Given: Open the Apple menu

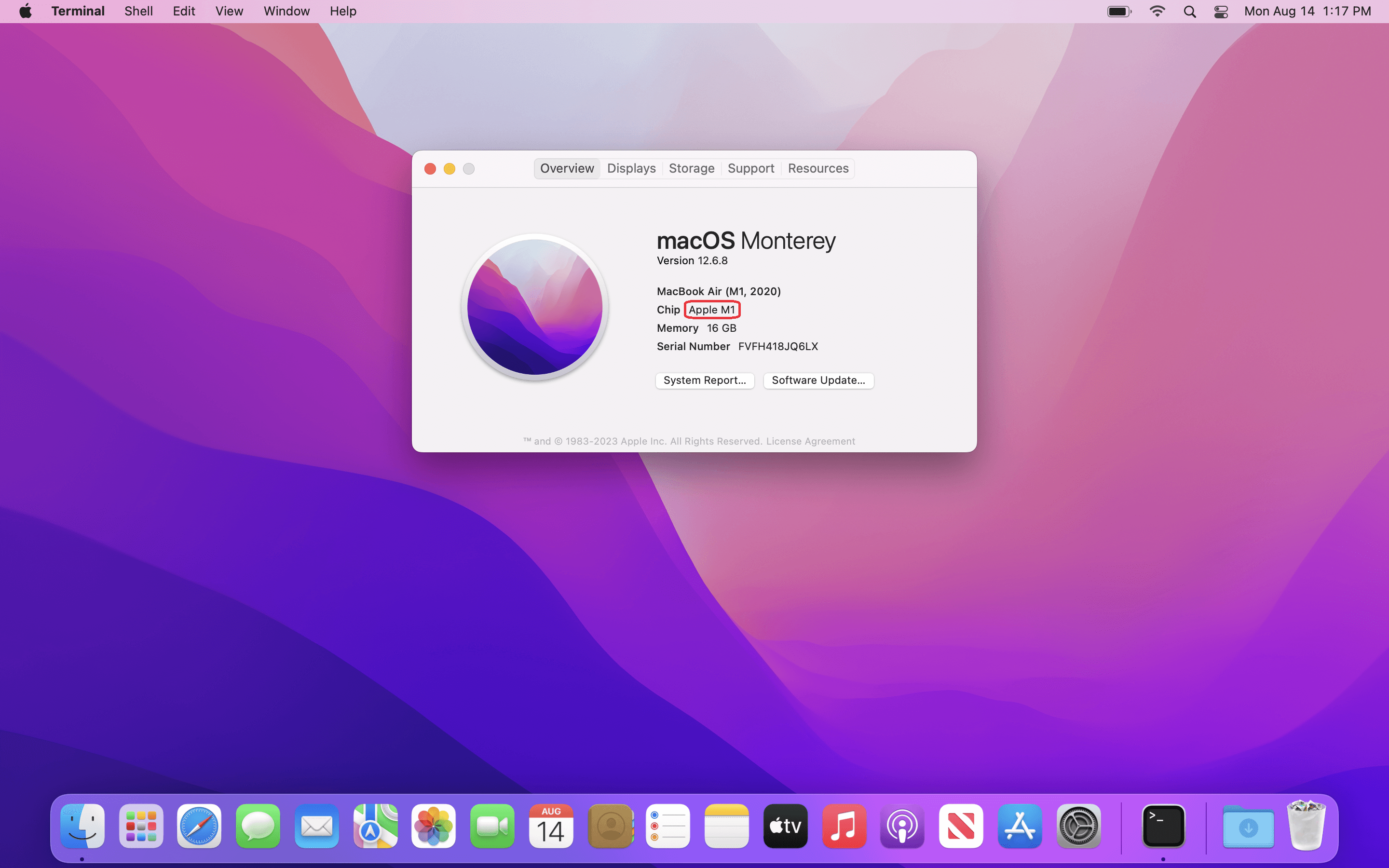Looking at the screenshot, I should (x=25, y=12).
